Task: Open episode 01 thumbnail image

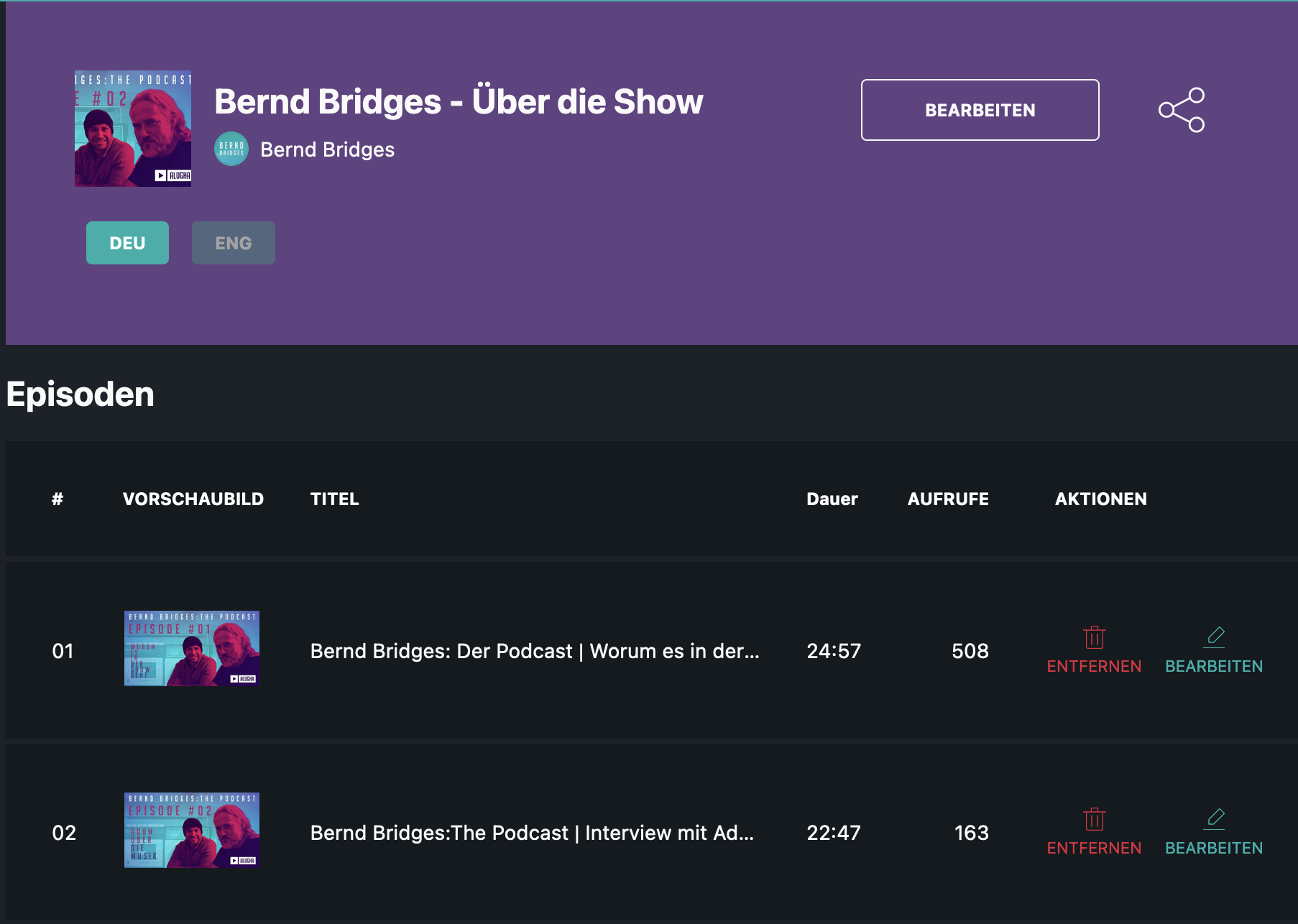Action: pyautogui.click(x=191, y=648)
